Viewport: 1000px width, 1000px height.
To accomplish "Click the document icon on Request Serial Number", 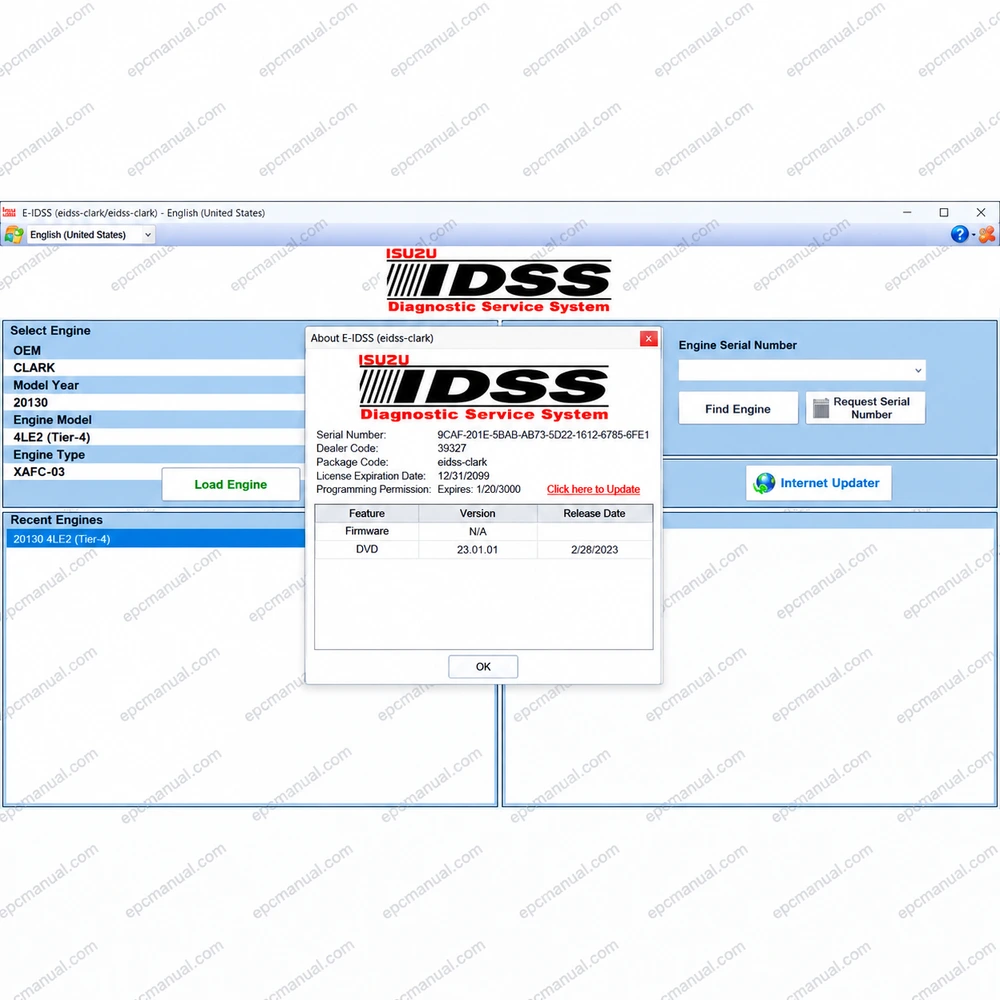I will point(821,408).
